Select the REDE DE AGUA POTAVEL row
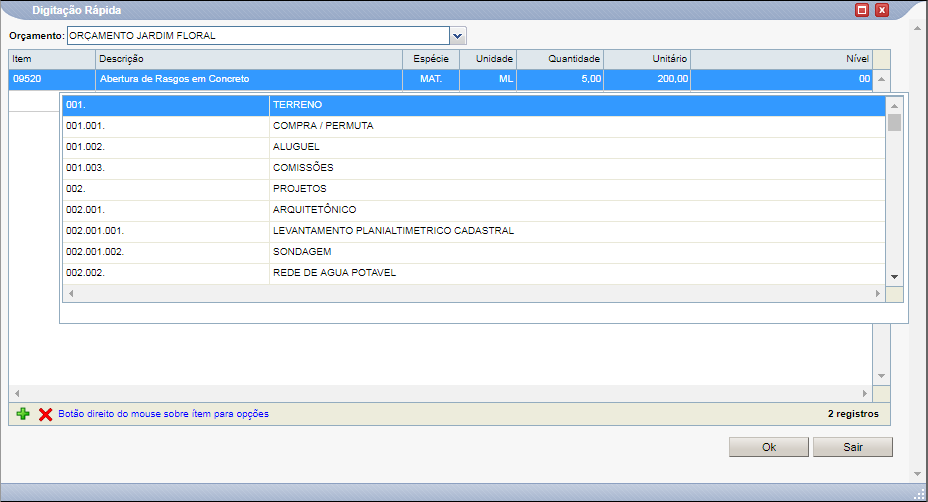The height and width of the screenshot is (502, 928). pyautogui.click(x=474, y=273)
